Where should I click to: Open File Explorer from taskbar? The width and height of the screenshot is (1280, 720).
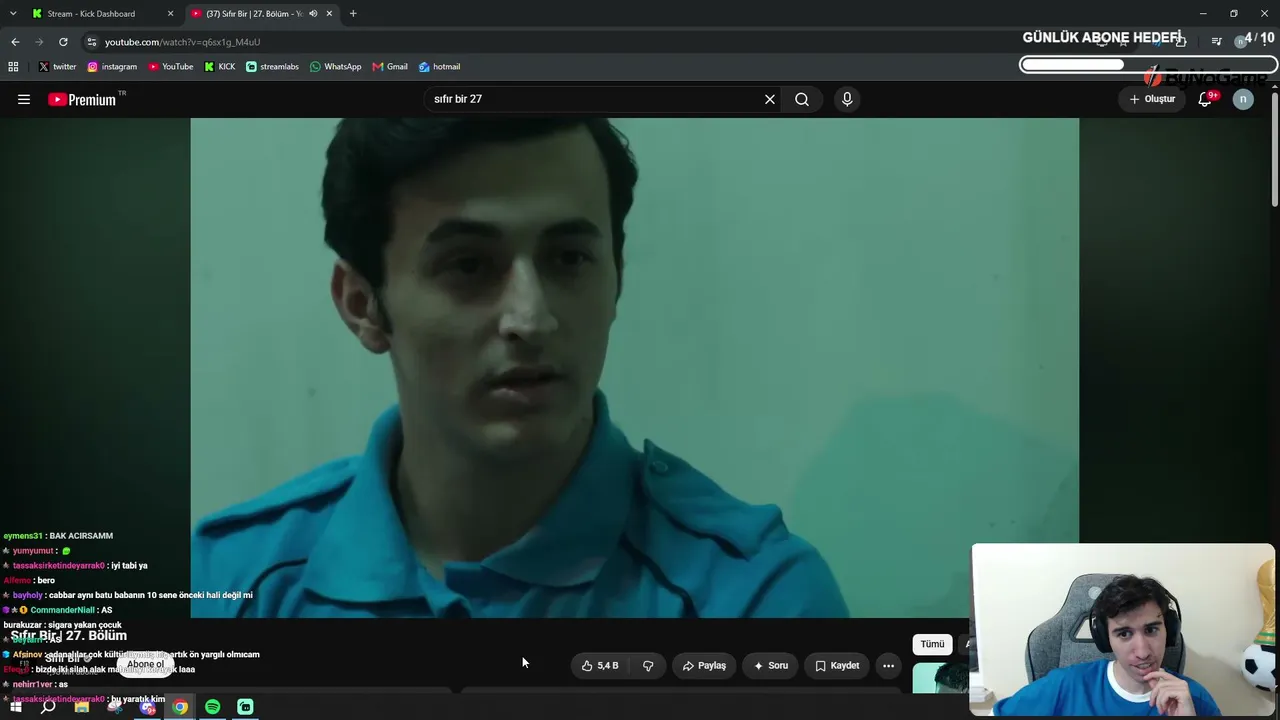(x=82, y=707)
